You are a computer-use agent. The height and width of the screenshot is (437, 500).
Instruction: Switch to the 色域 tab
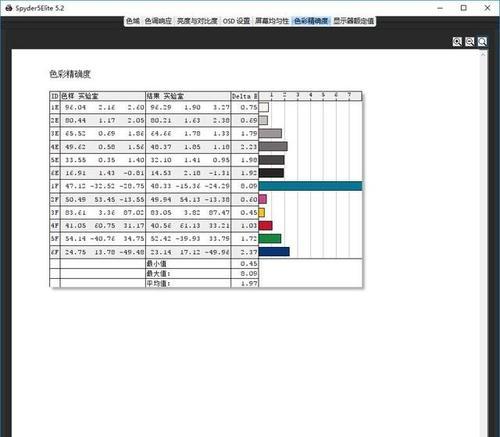(x=133, y=21)
